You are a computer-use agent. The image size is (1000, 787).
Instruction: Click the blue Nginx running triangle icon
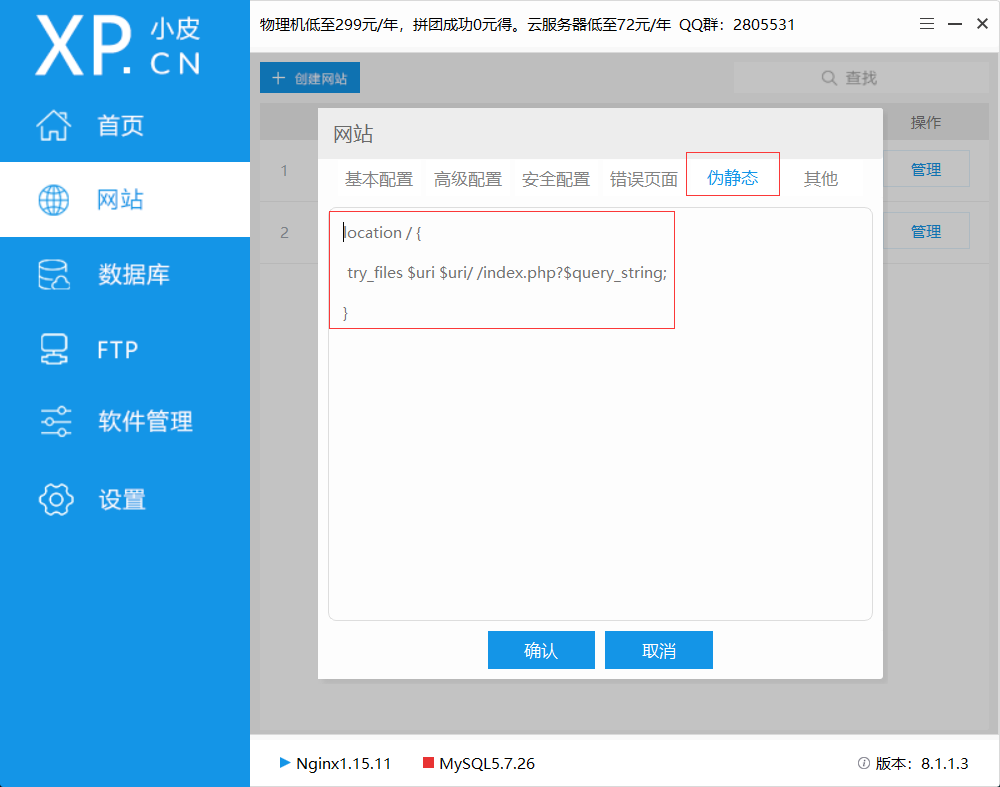pos(285,763)
